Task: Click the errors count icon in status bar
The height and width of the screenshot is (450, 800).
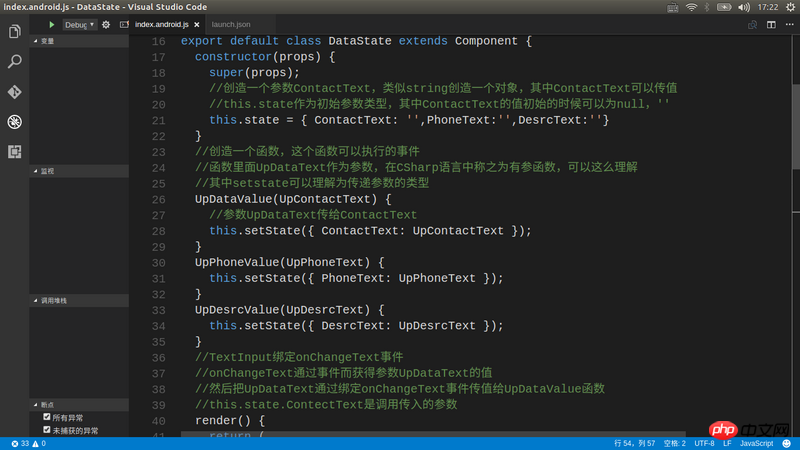Action: pyautogui.click(x=15, y=444)
